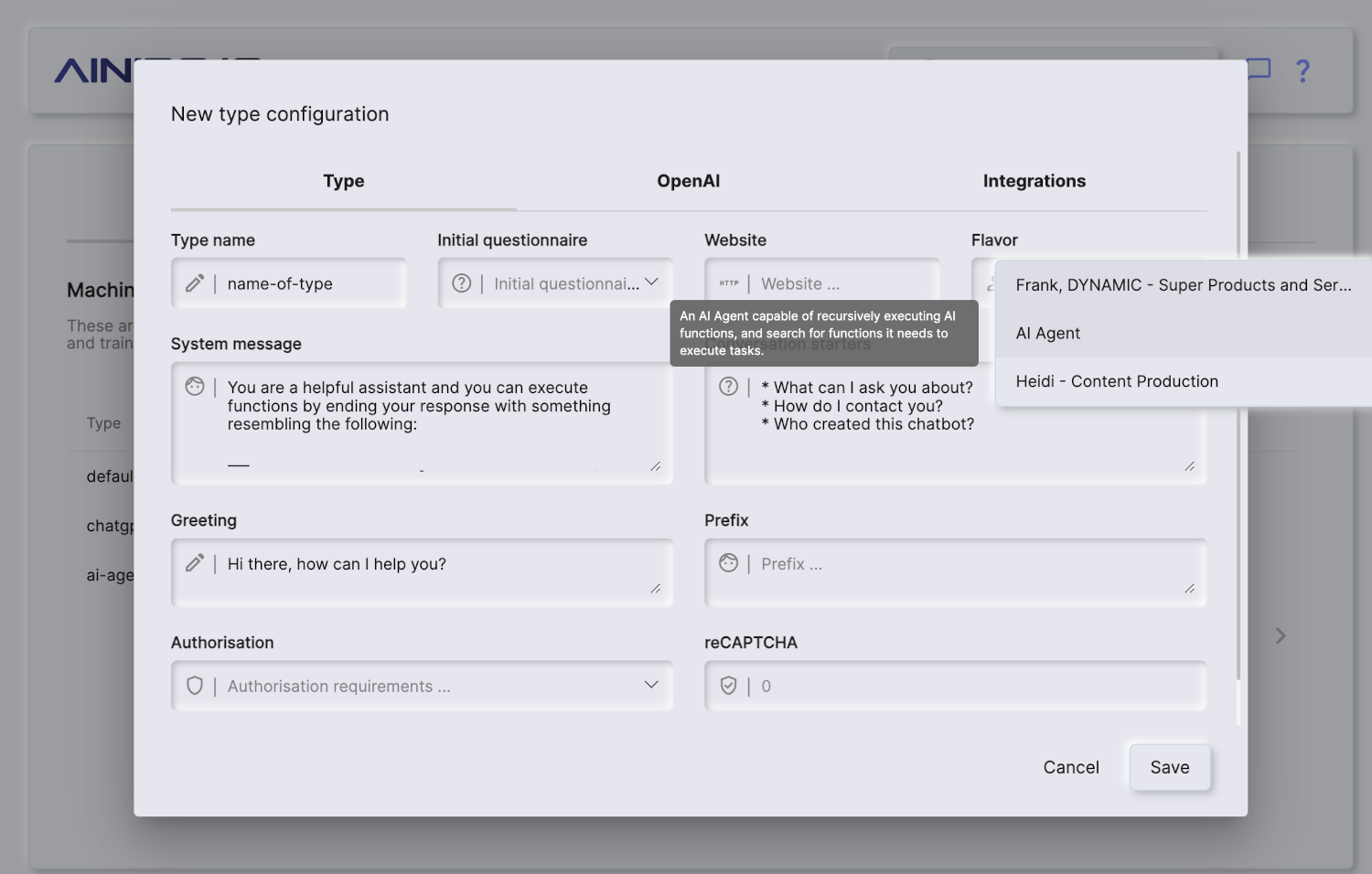Click System message resize handle
1372x874 pixels.
click(656, 466)
